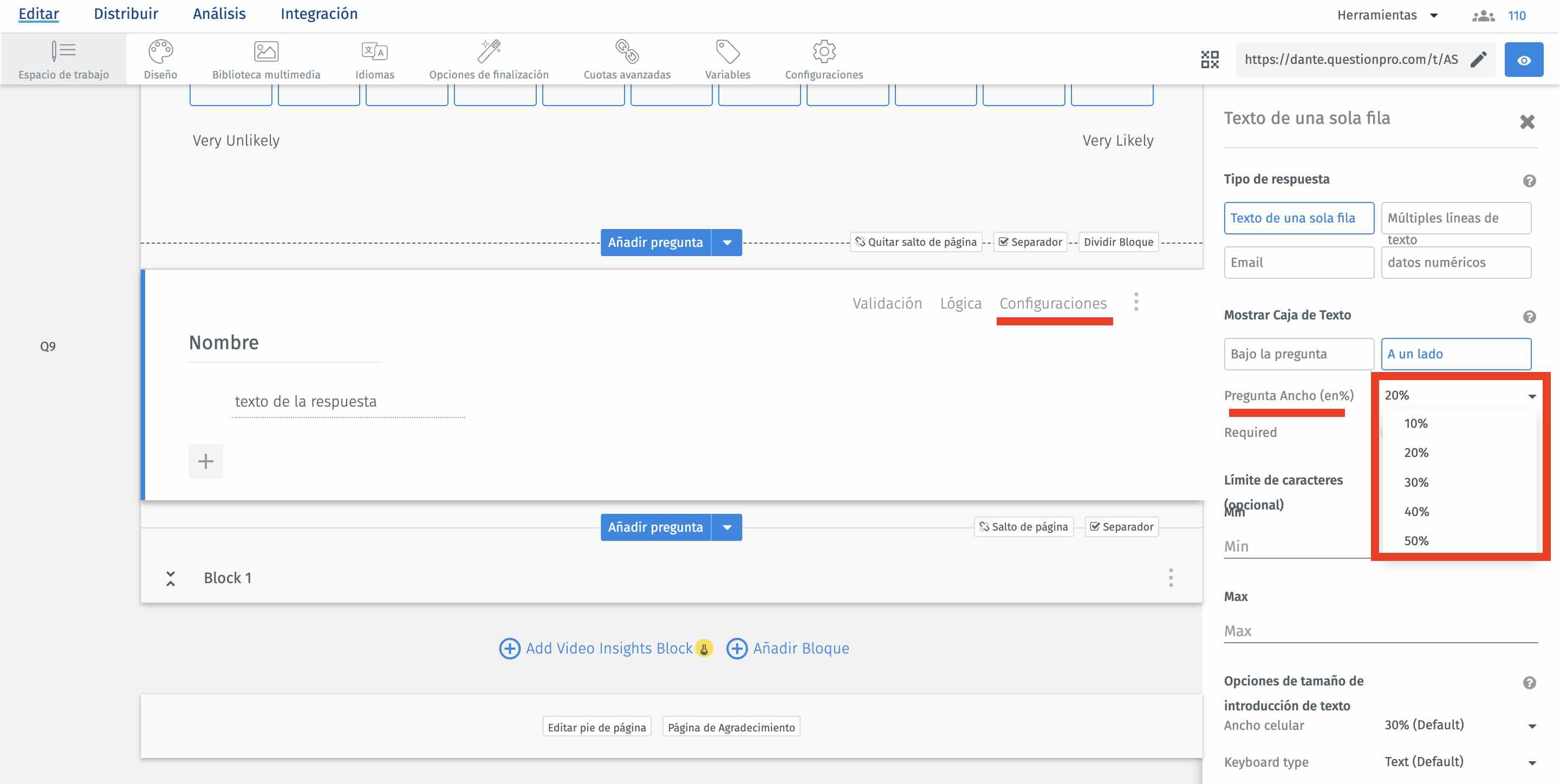Viewport: 1560px width, 784px height.
Task: Open the Ancho celular dropdown
Action: 1459,724
